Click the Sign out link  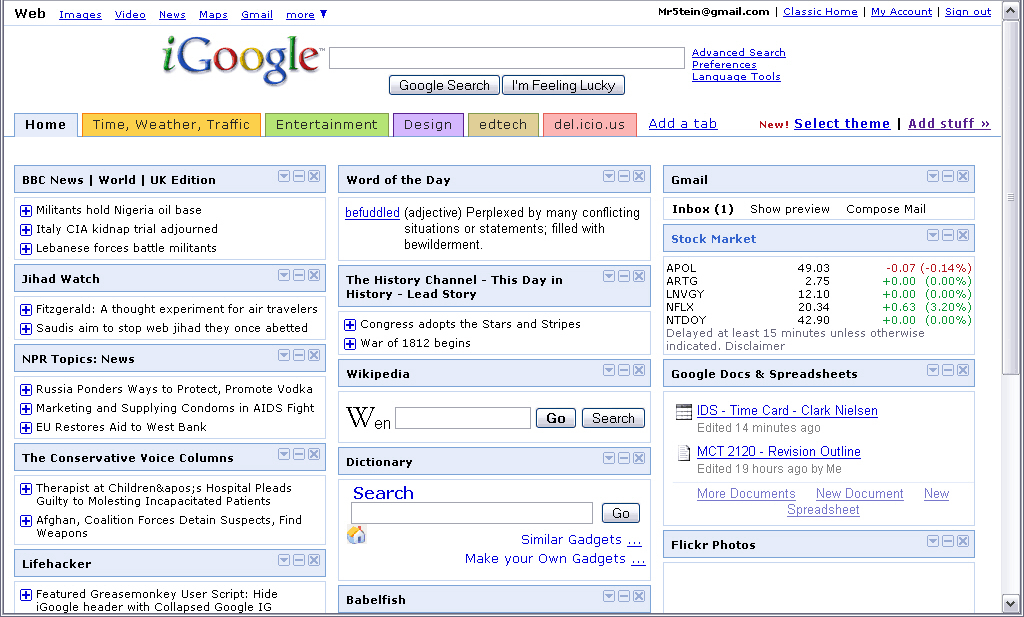pos(968,12)
